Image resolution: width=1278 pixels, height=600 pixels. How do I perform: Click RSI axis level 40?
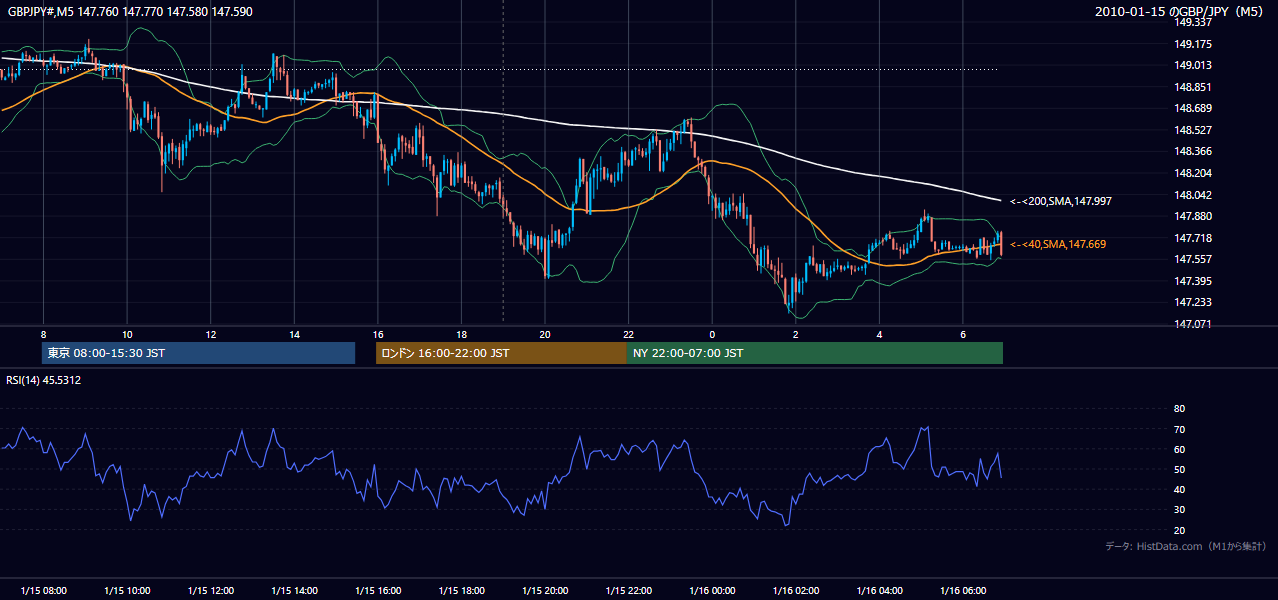coord(1179,489)
